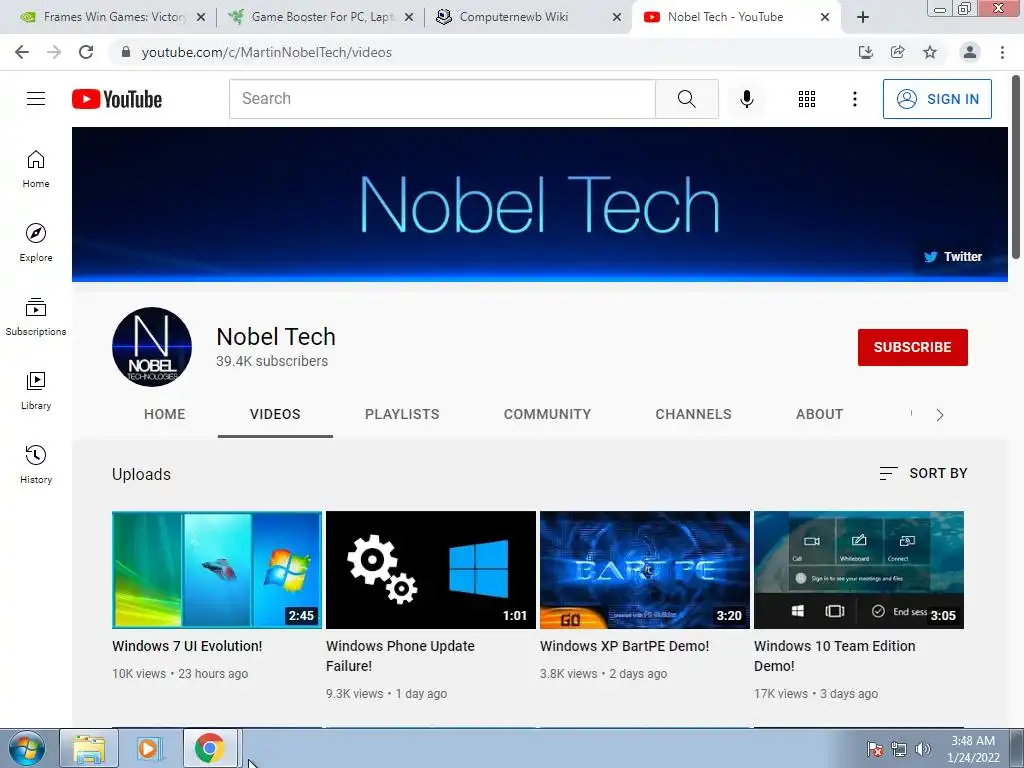Switch to Game Booster For PC tab
Image resolution: width=1024 pixels, height=768 pixels.
320,17
